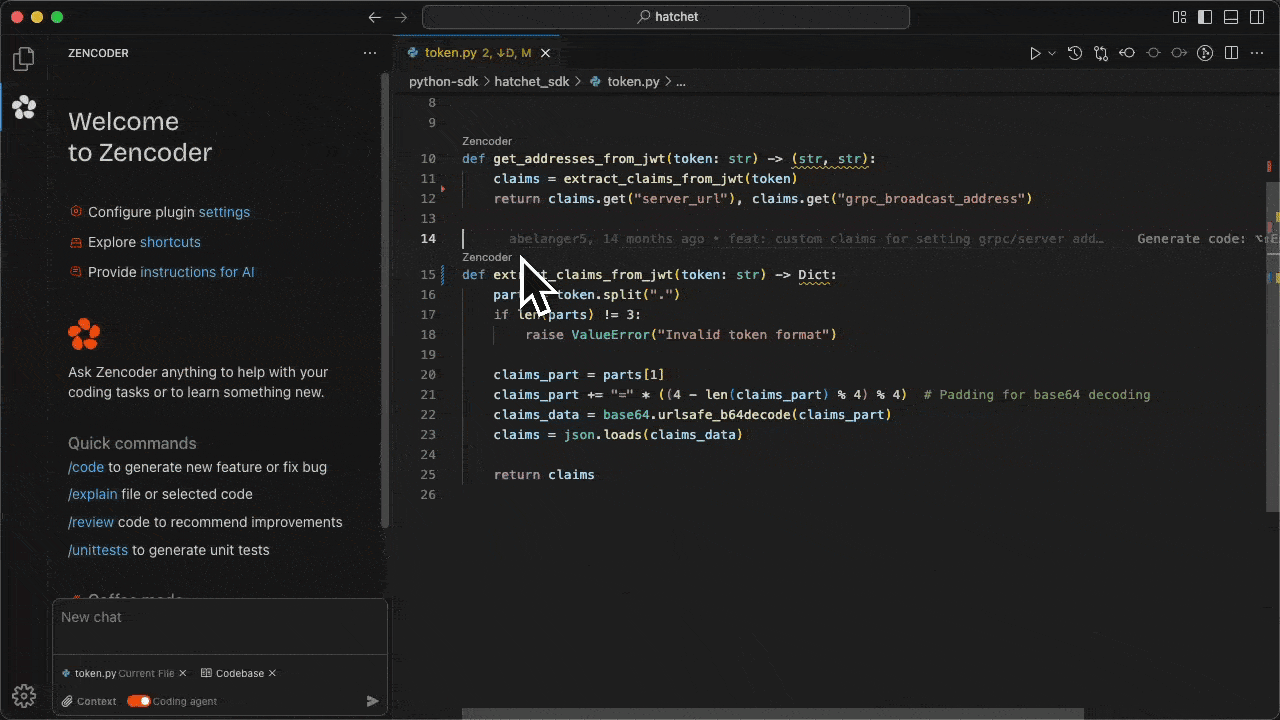The image size is (1280, 720).
Task: Remove token.py Current File chip
Action: click(x=184, y=673)
